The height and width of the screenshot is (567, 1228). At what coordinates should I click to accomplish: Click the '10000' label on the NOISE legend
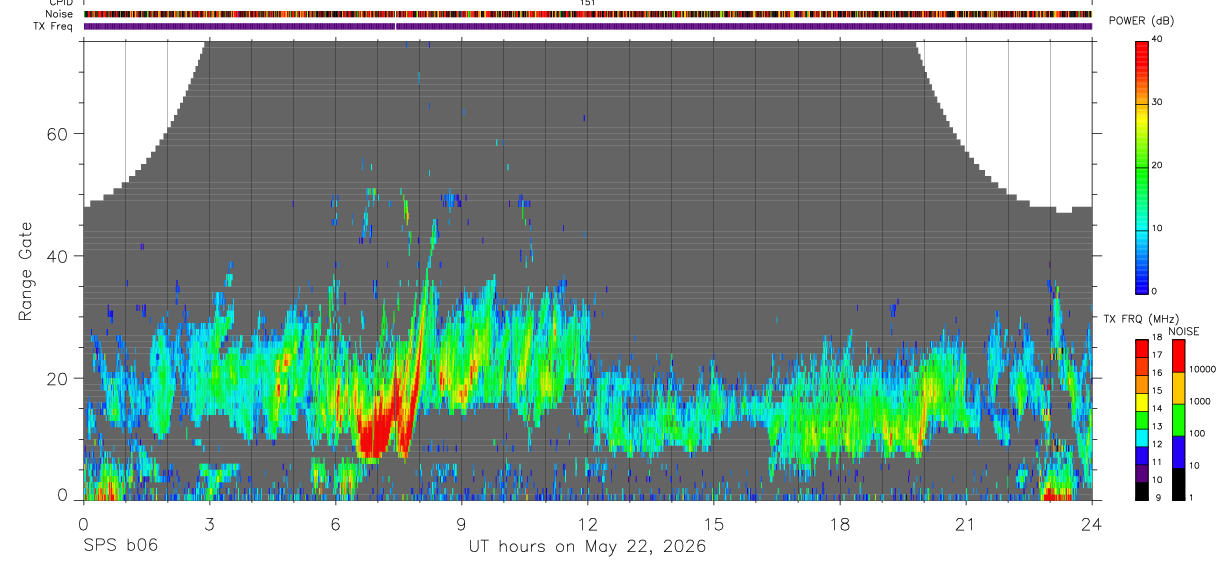coord(1203,369)
